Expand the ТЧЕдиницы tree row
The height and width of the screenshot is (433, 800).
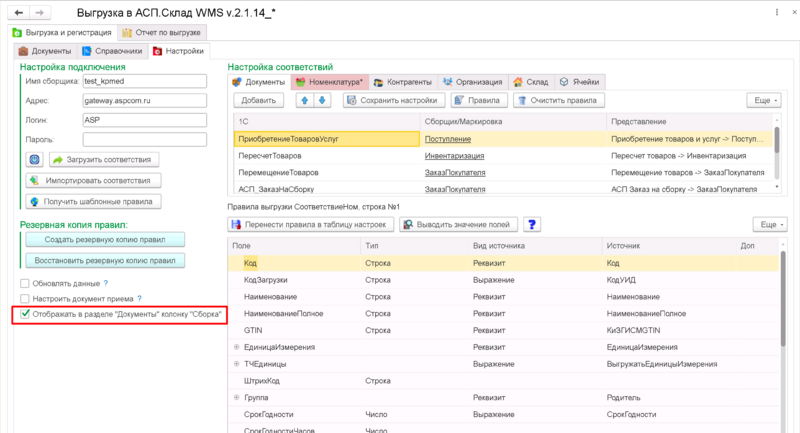(236, 364)
